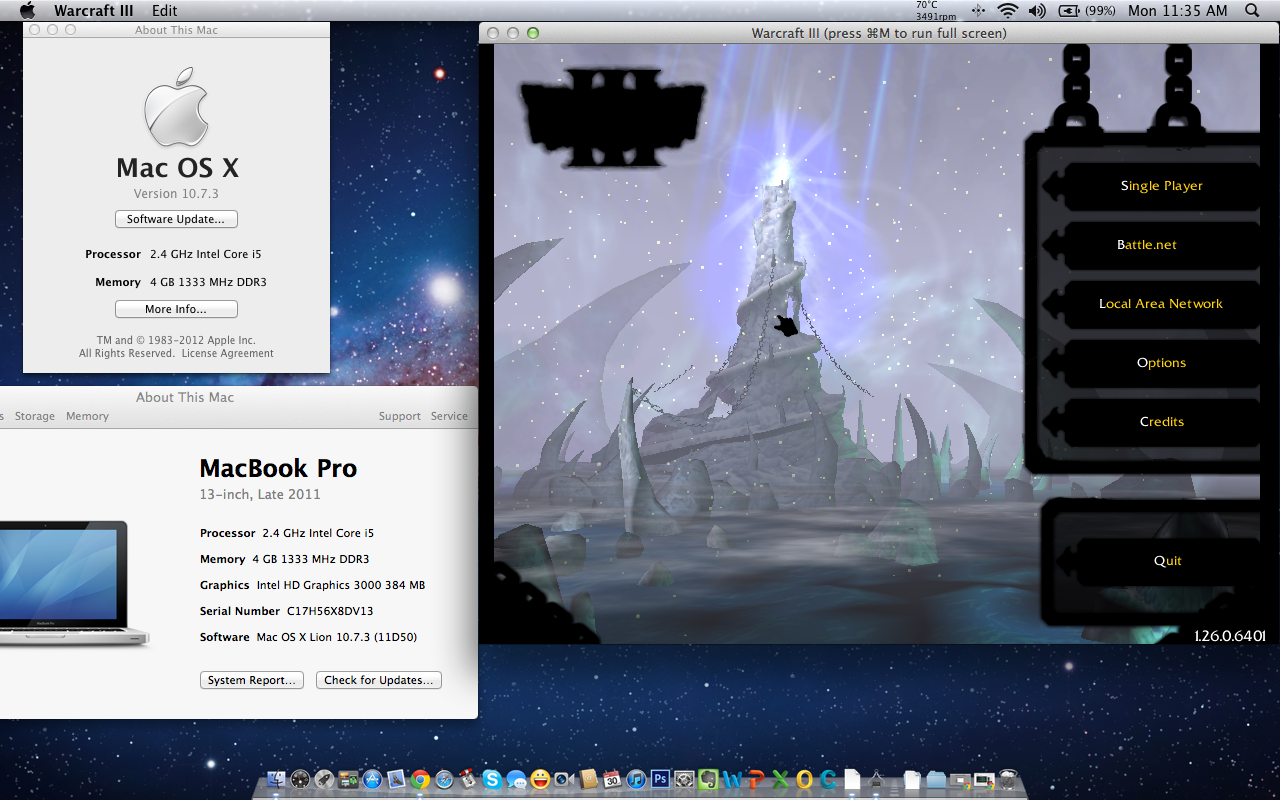Click the yellow smiley messenger Dock icon
This screenshot has width=1280, height=800.
coord(540,780)
